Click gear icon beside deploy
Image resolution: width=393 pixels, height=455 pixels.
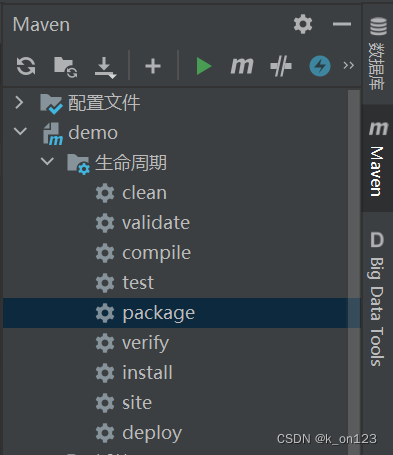tap(105, 433)
